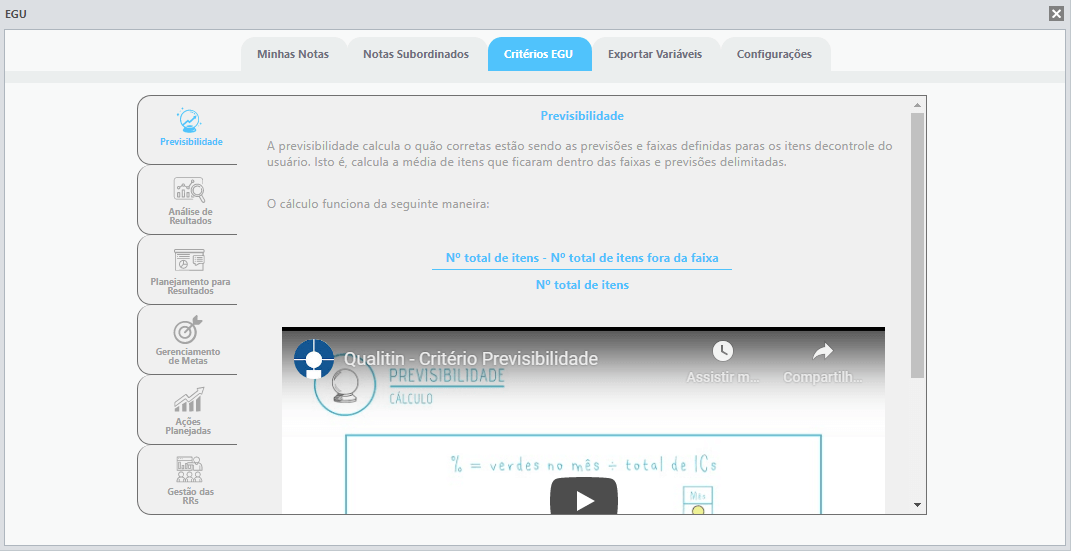Select the Gerenciamento de Metas target icon
This screenshot has width=1071, height=551.
click(189, 330)
